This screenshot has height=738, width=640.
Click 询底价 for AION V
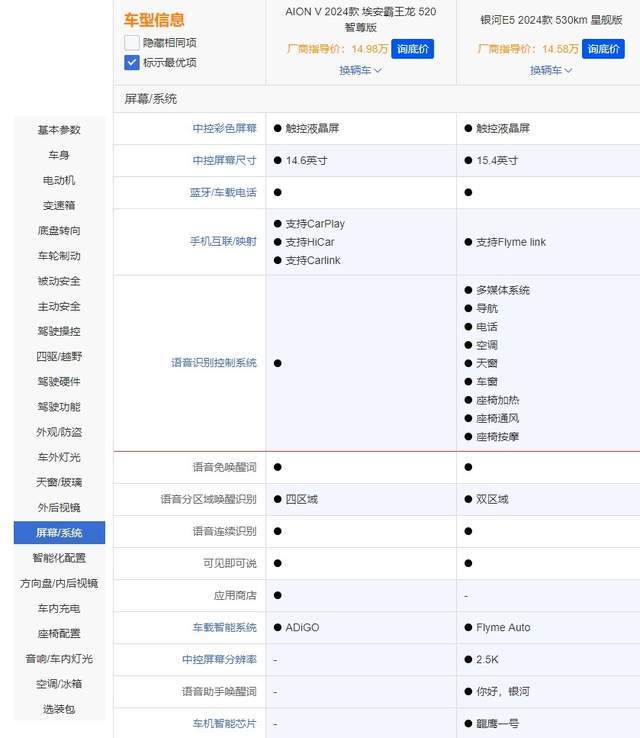pyautogui.click(x=412, y=49)
